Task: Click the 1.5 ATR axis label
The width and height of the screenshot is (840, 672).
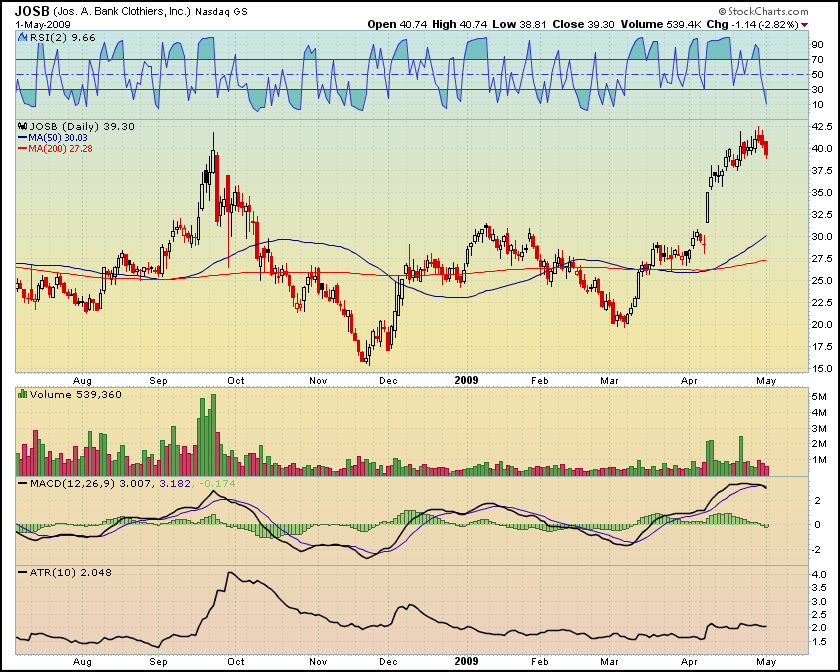Action: pyautogui.click(x=820, y=641)
